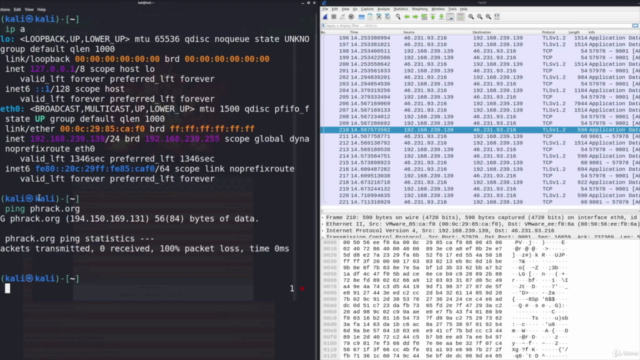Open the Wireless menu
The image size is (640, 360).
[438, 9]
